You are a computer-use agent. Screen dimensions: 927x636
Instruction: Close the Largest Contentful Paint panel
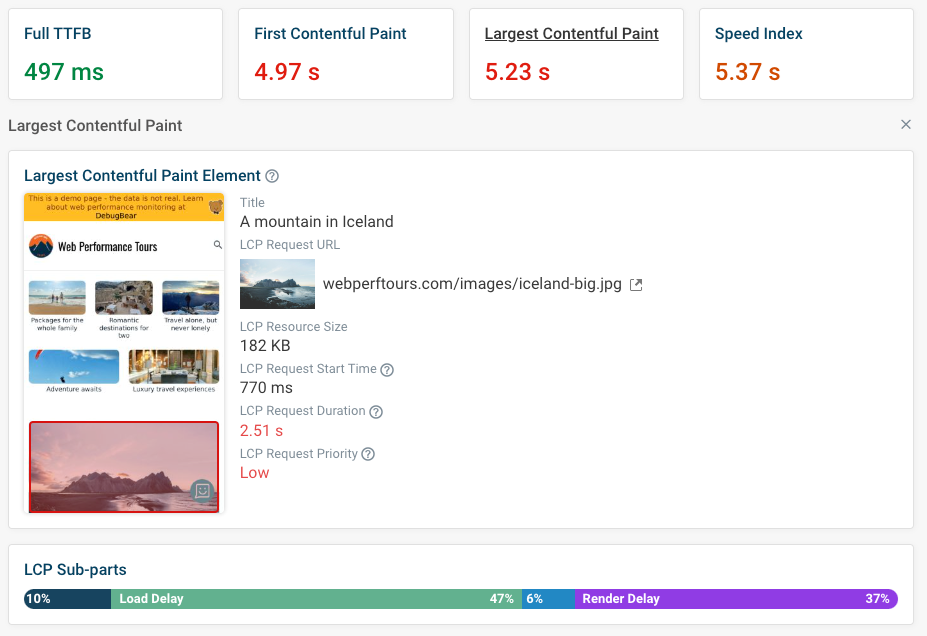(906, 124)
